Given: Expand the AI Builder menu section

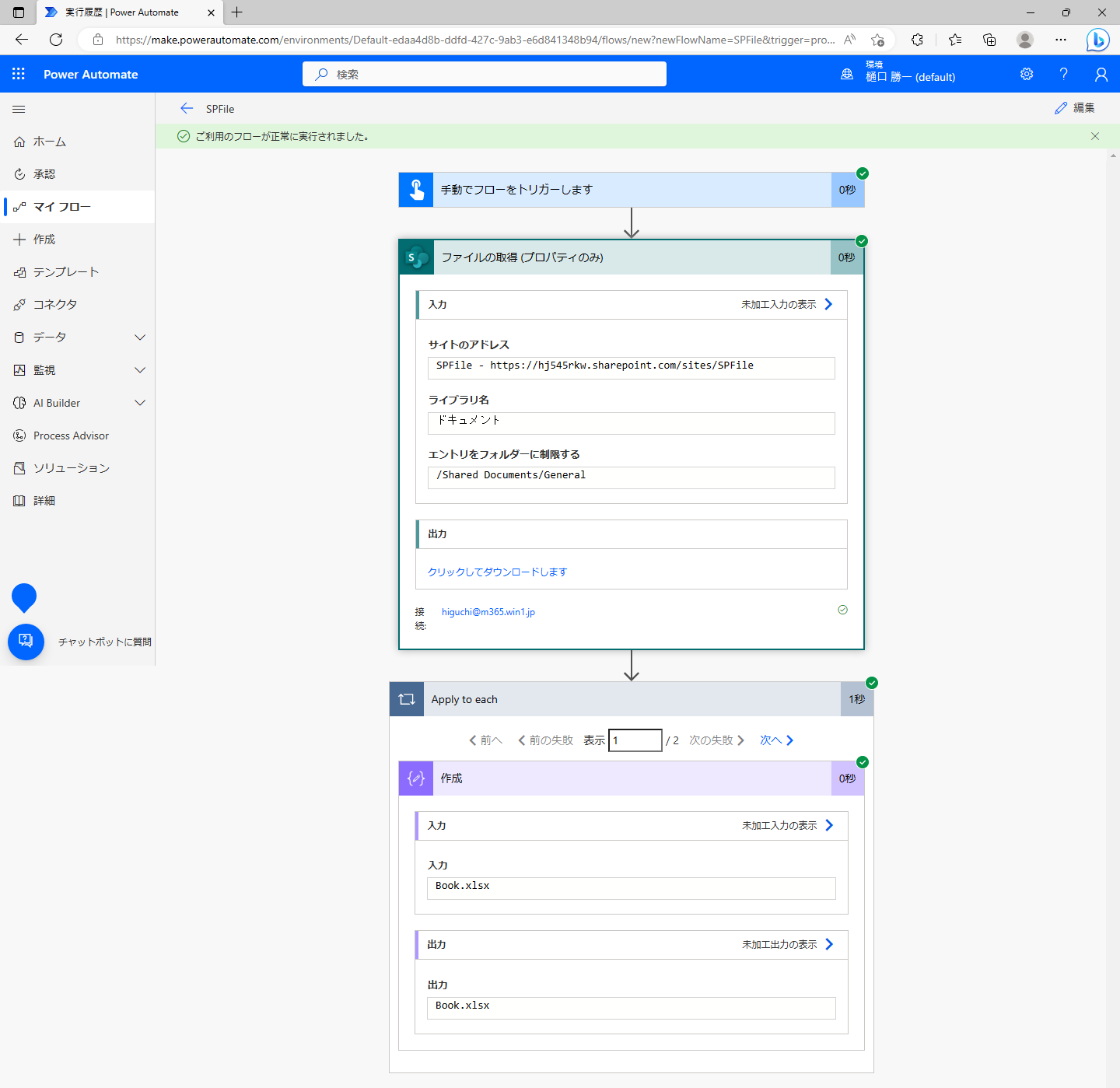Looking at the screenshot, I should [x=140, y=403].
